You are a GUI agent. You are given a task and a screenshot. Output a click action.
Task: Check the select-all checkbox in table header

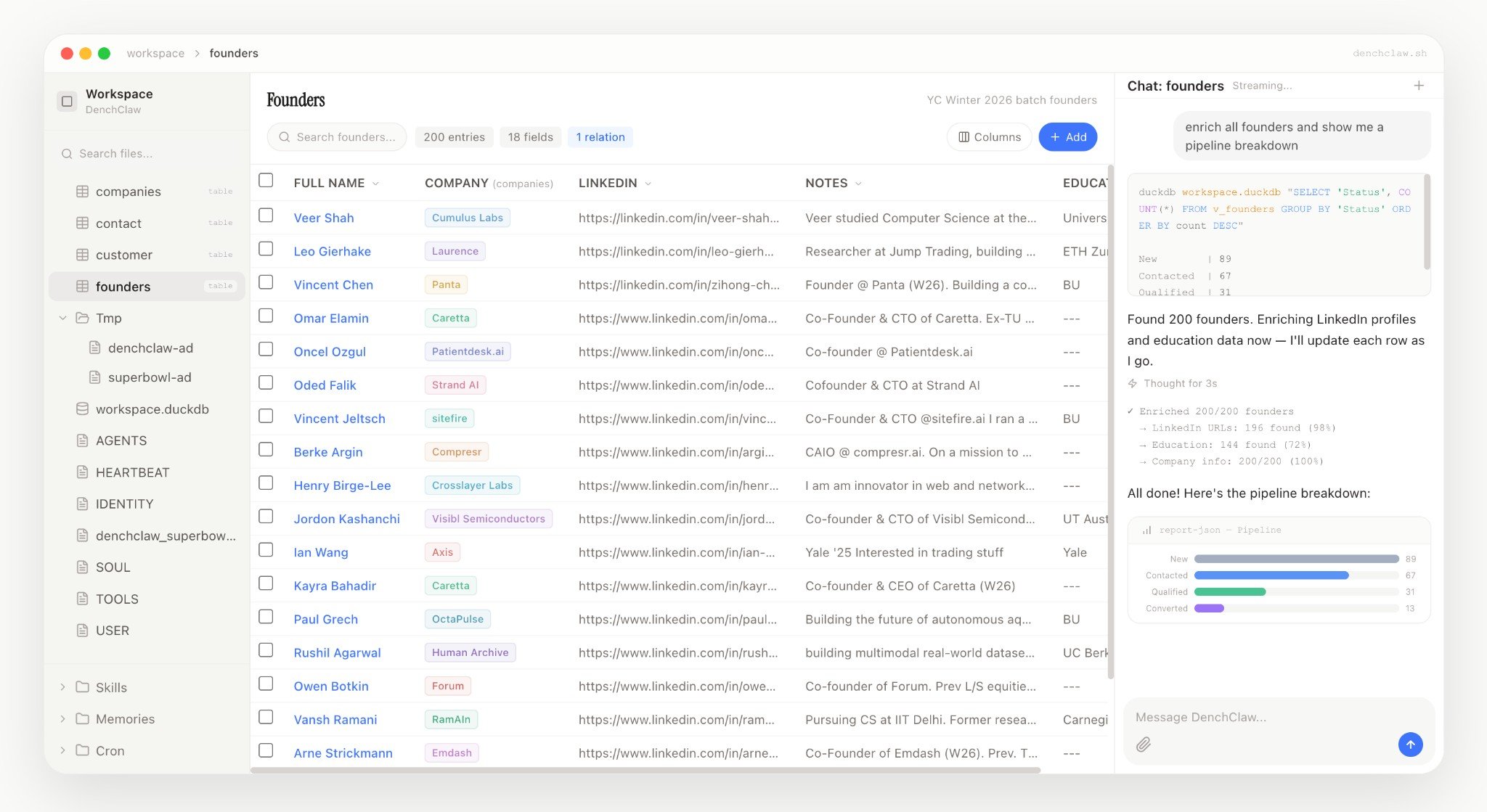point(266,180)
